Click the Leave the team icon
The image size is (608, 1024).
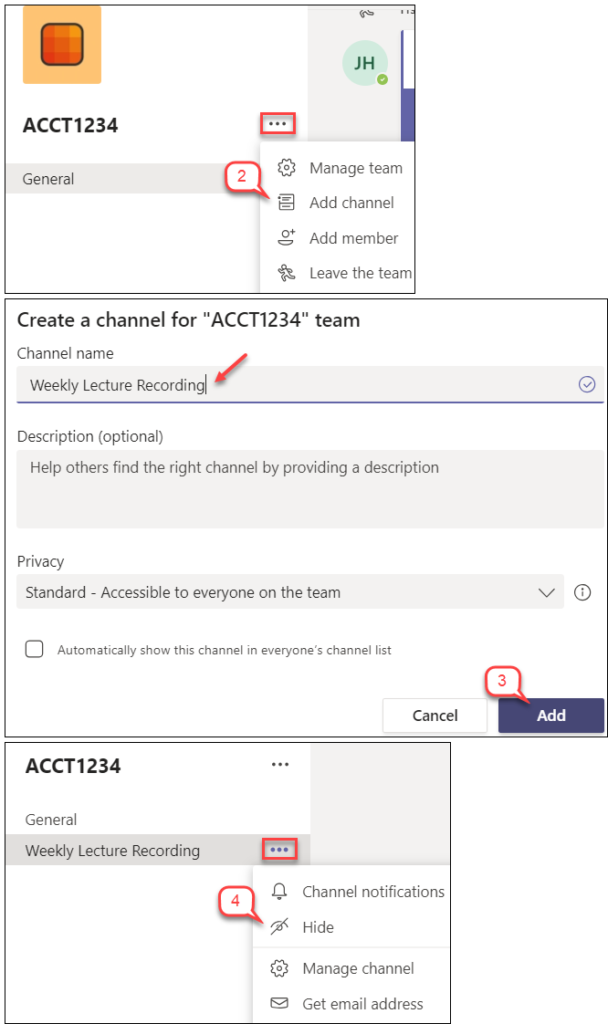286,272
